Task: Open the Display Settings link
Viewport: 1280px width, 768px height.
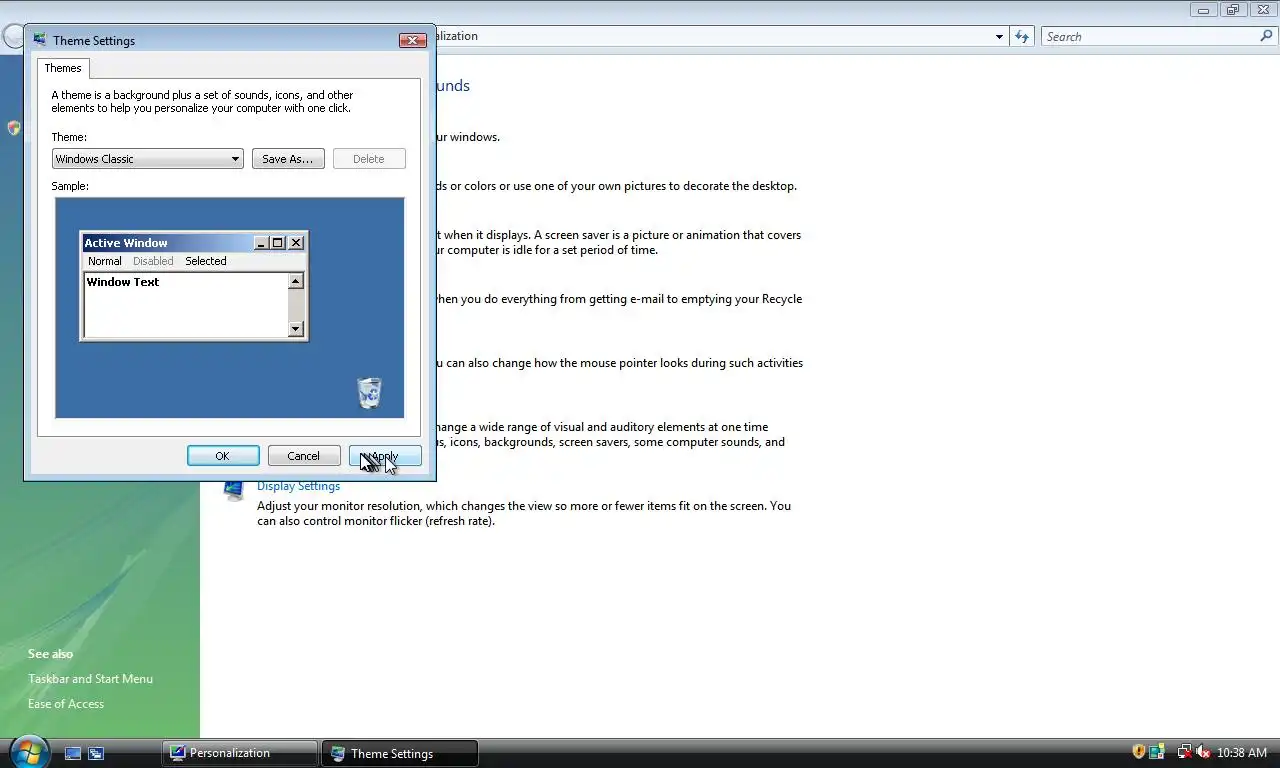Action: tap(298, 486)
